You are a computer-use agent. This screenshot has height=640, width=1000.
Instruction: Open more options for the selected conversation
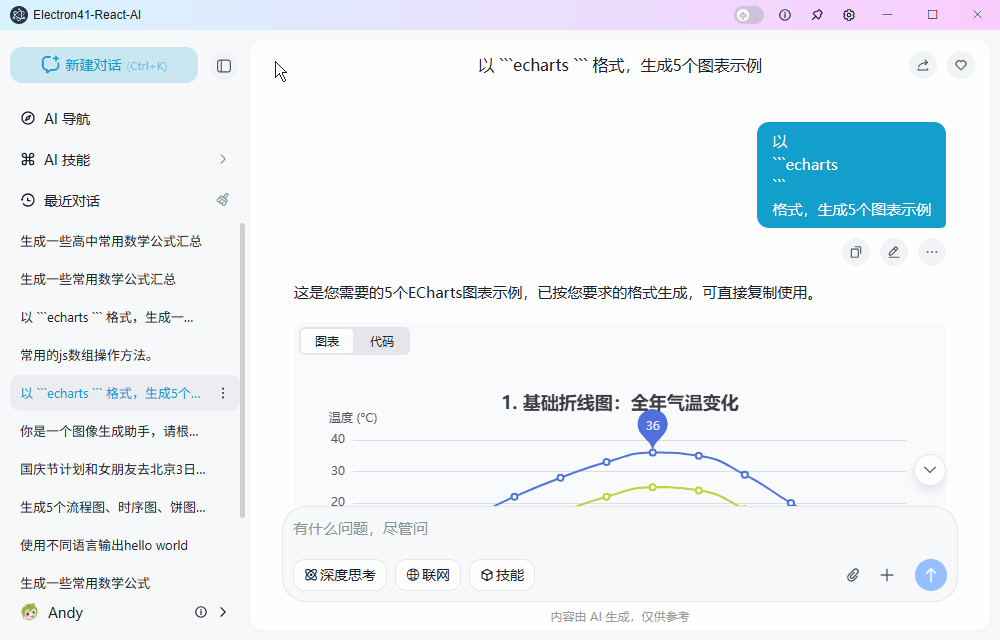point(223,393)
